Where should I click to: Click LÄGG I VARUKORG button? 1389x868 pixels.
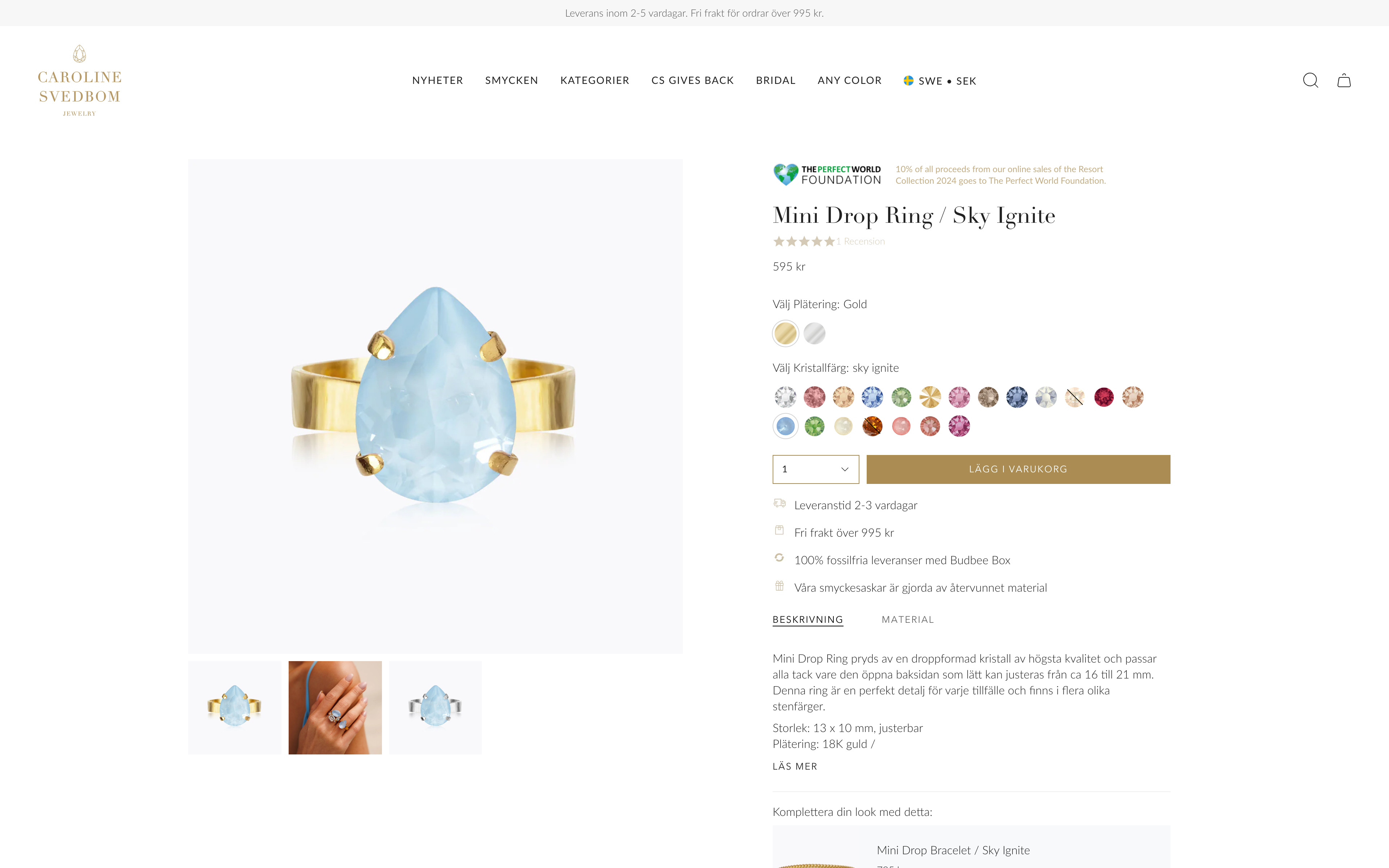coord(1018,469)
